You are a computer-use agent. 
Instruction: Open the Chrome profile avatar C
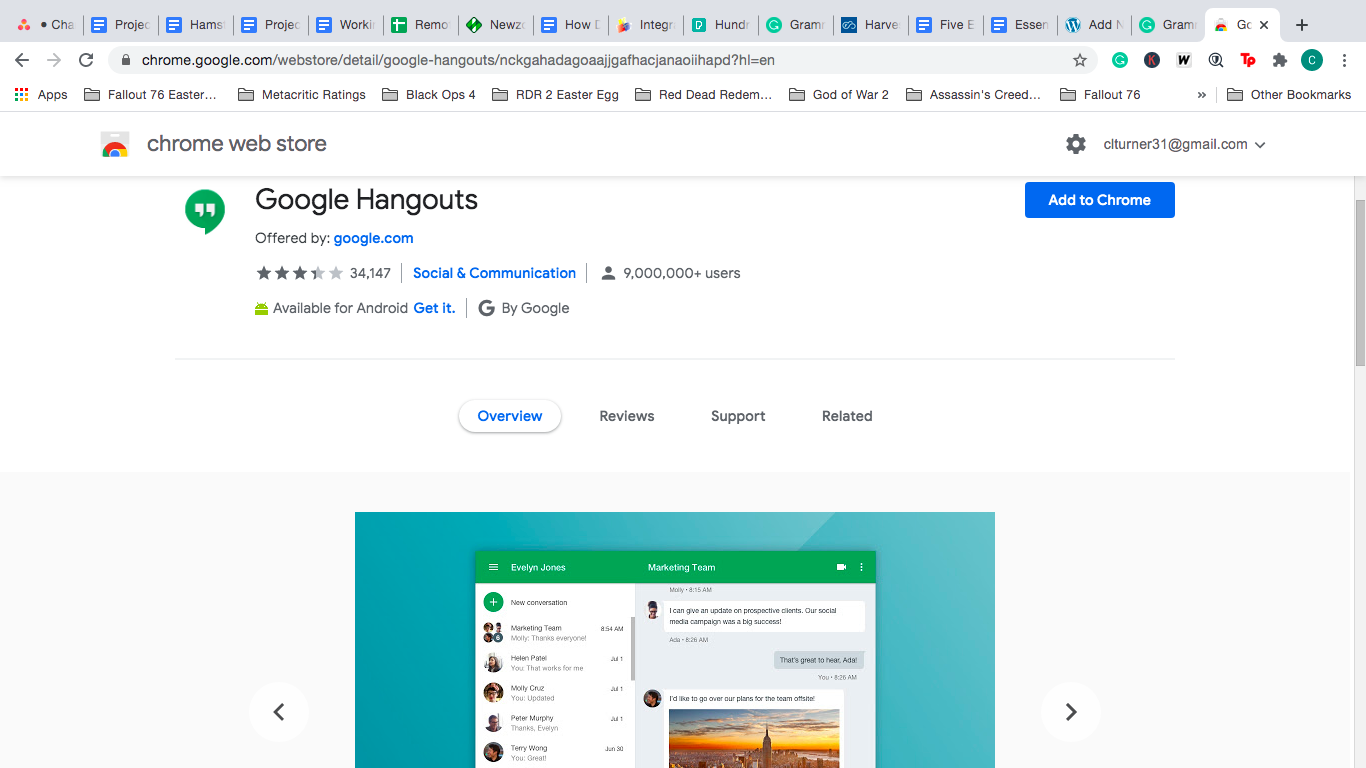point(1312,60)
